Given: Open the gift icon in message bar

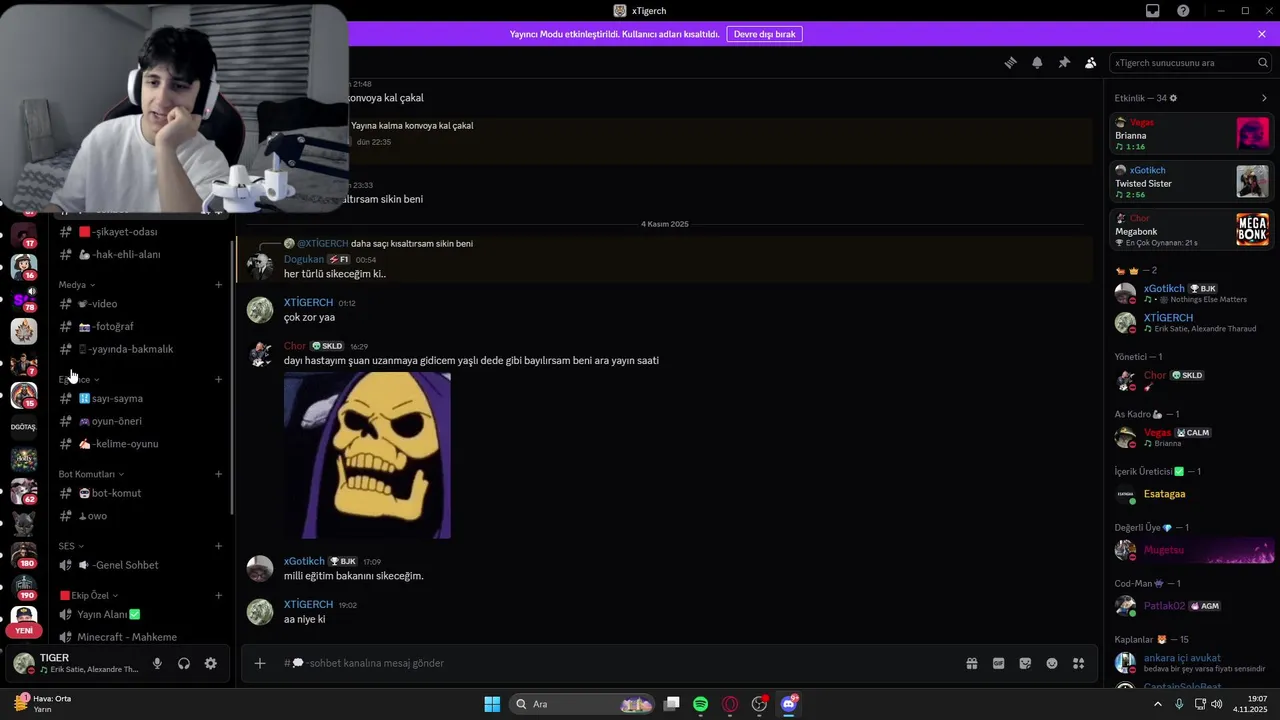Looking at the screenshot, I should point(971,663).
